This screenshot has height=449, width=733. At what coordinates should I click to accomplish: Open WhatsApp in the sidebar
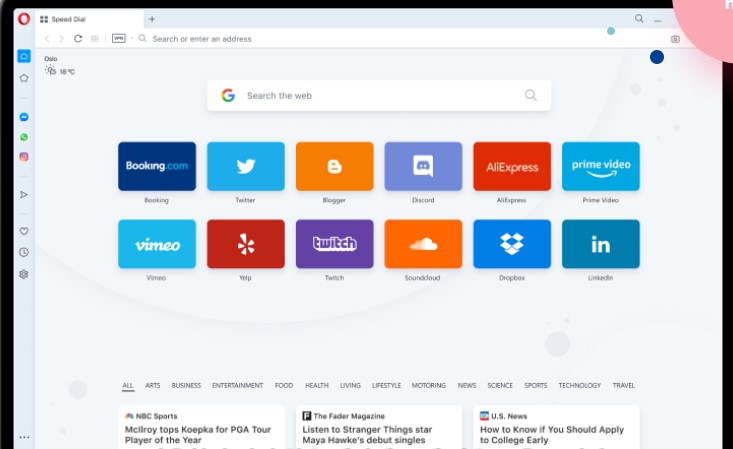pyautogui.click(x=24, y=137)
